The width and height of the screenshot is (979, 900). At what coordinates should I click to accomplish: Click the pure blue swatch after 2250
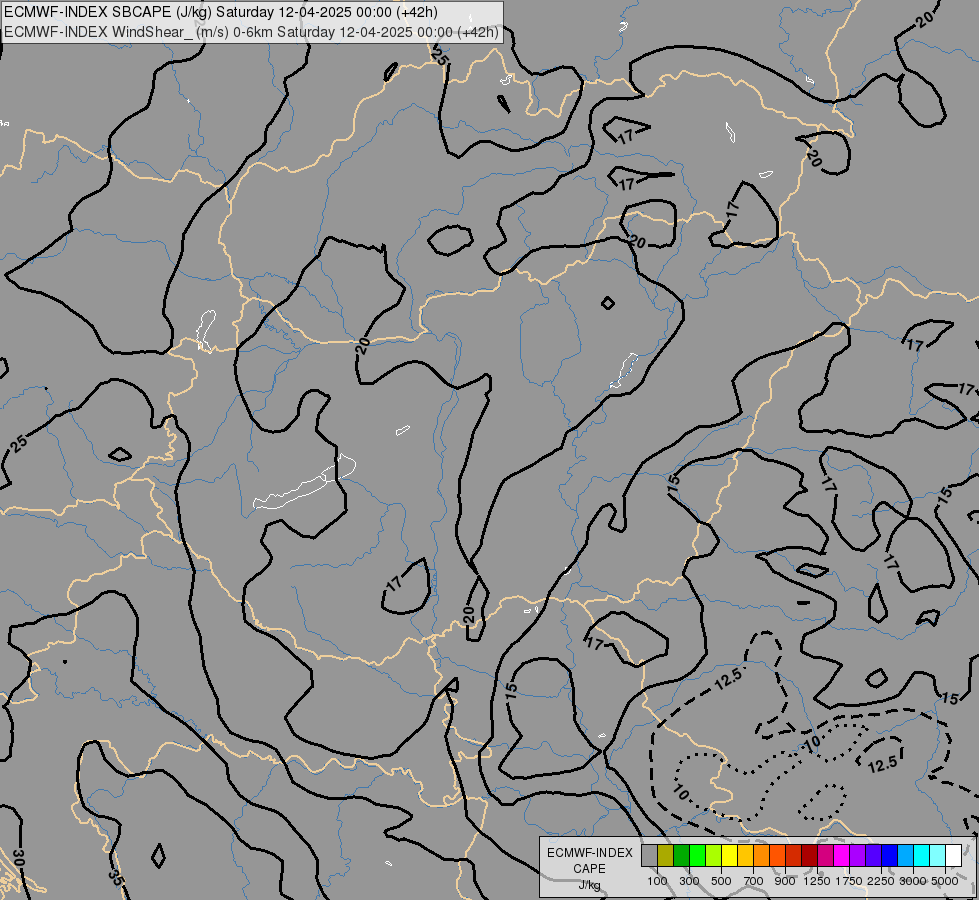click(890, 855)
